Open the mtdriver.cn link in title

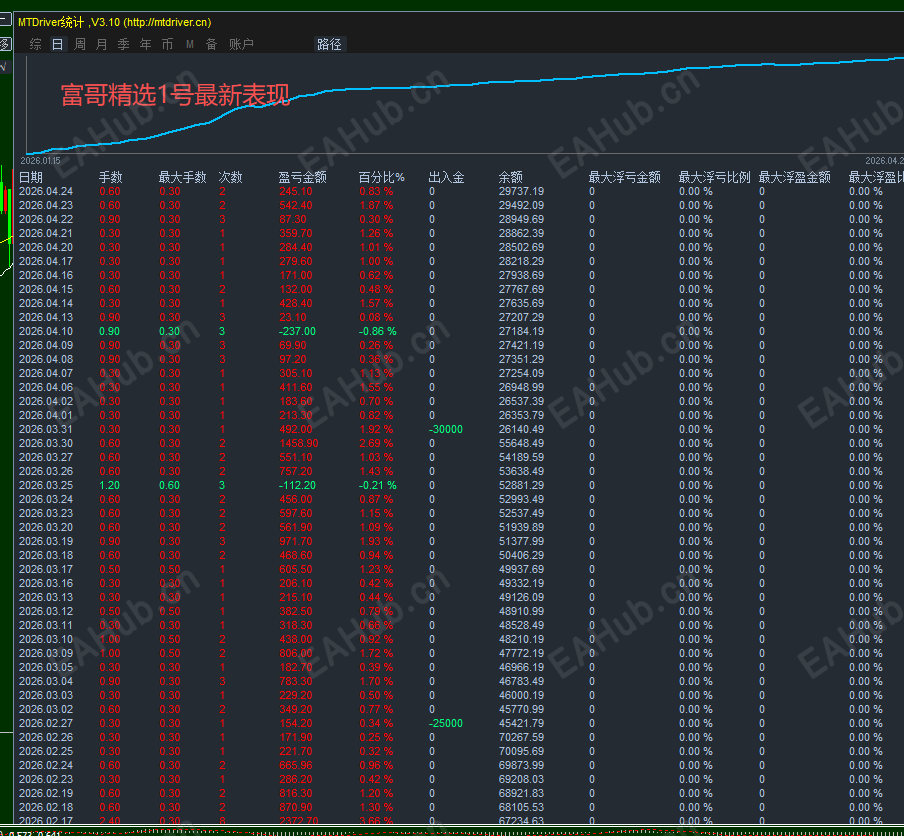[168, 22]
